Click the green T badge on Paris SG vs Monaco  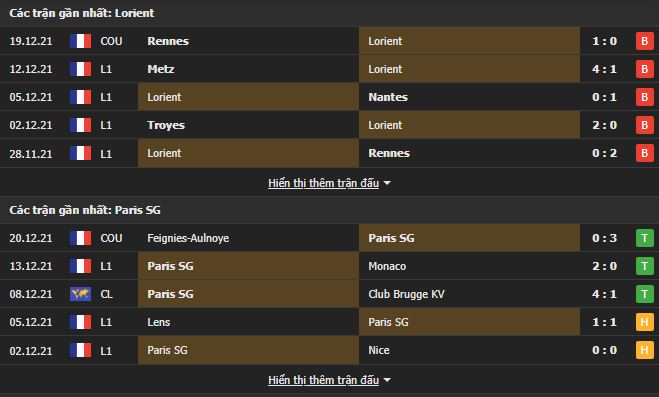[644, 266]
